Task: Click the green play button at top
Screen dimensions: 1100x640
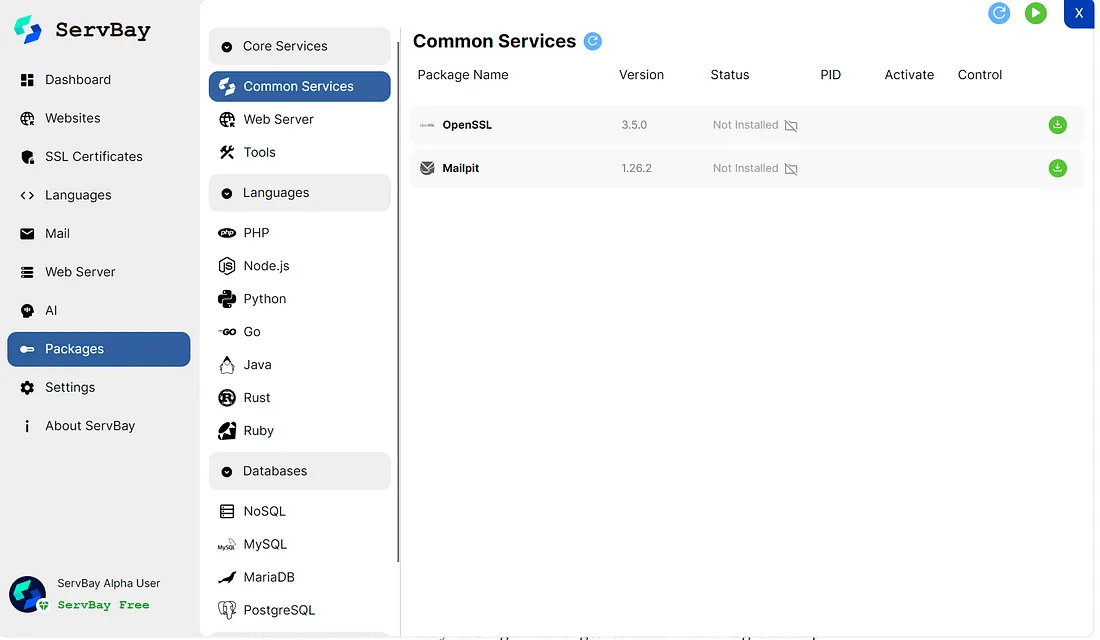Action: coord(1035,13)
